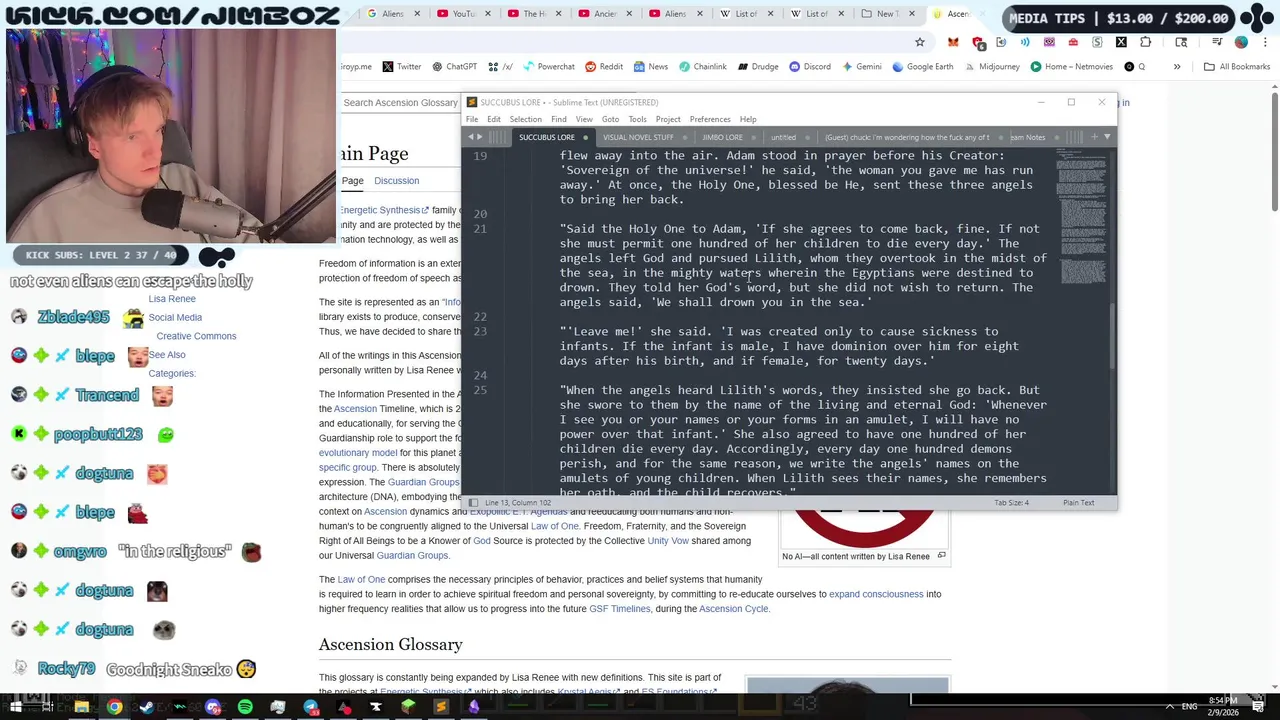Open Telegram from the taskbar
This screenshot has height=720, width=1280.
coord(311,707)
